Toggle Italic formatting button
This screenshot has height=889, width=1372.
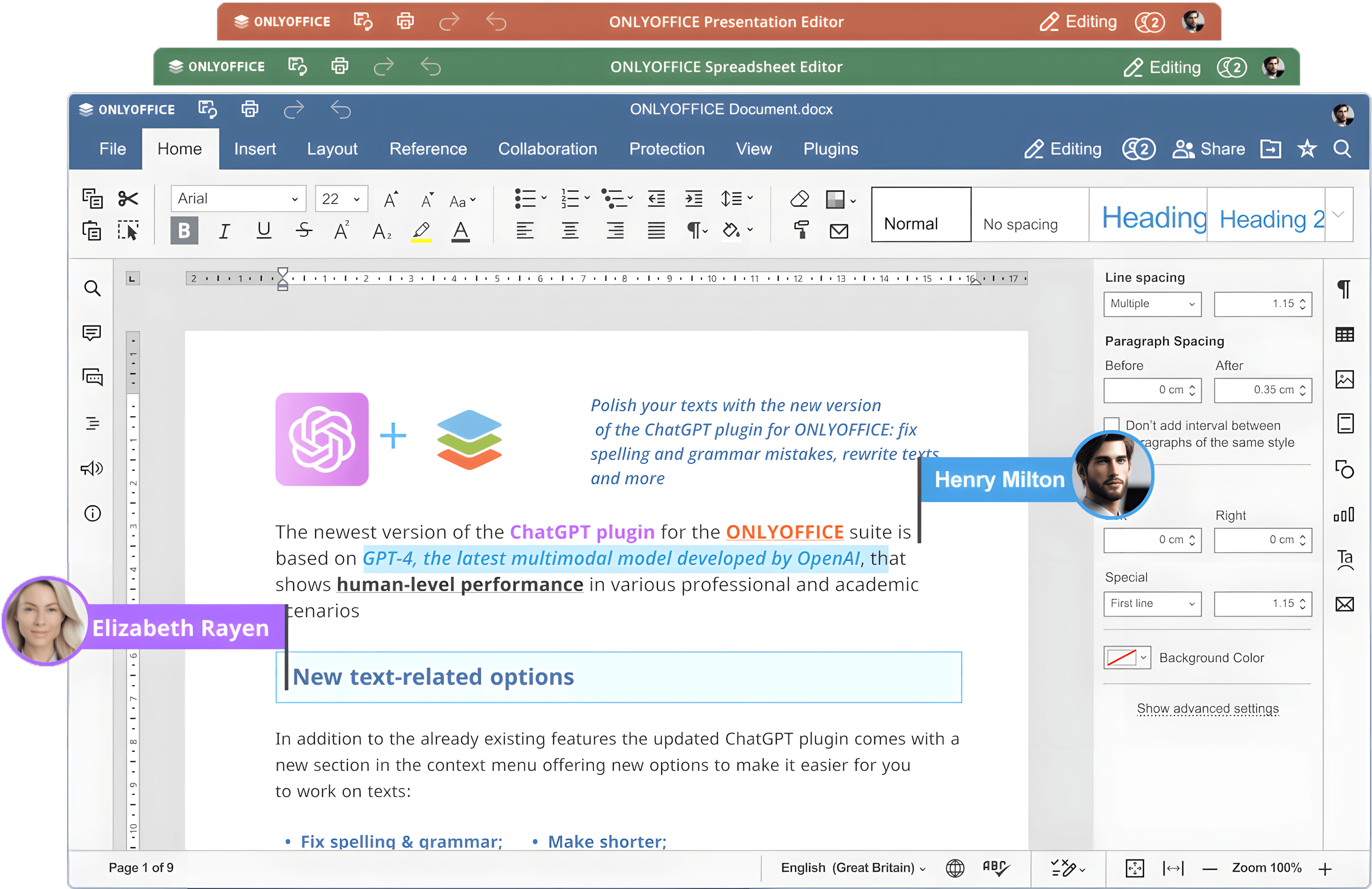tap(224, 231)
